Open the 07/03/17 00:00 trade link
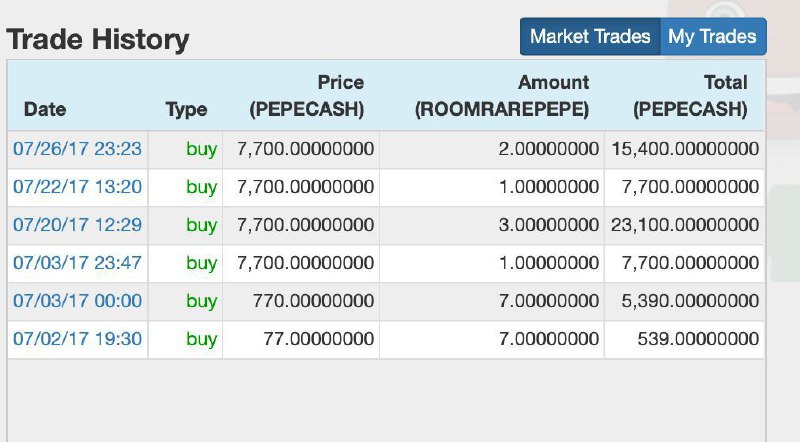The width and height of the screenshot is (800, 442). [78, 301]
